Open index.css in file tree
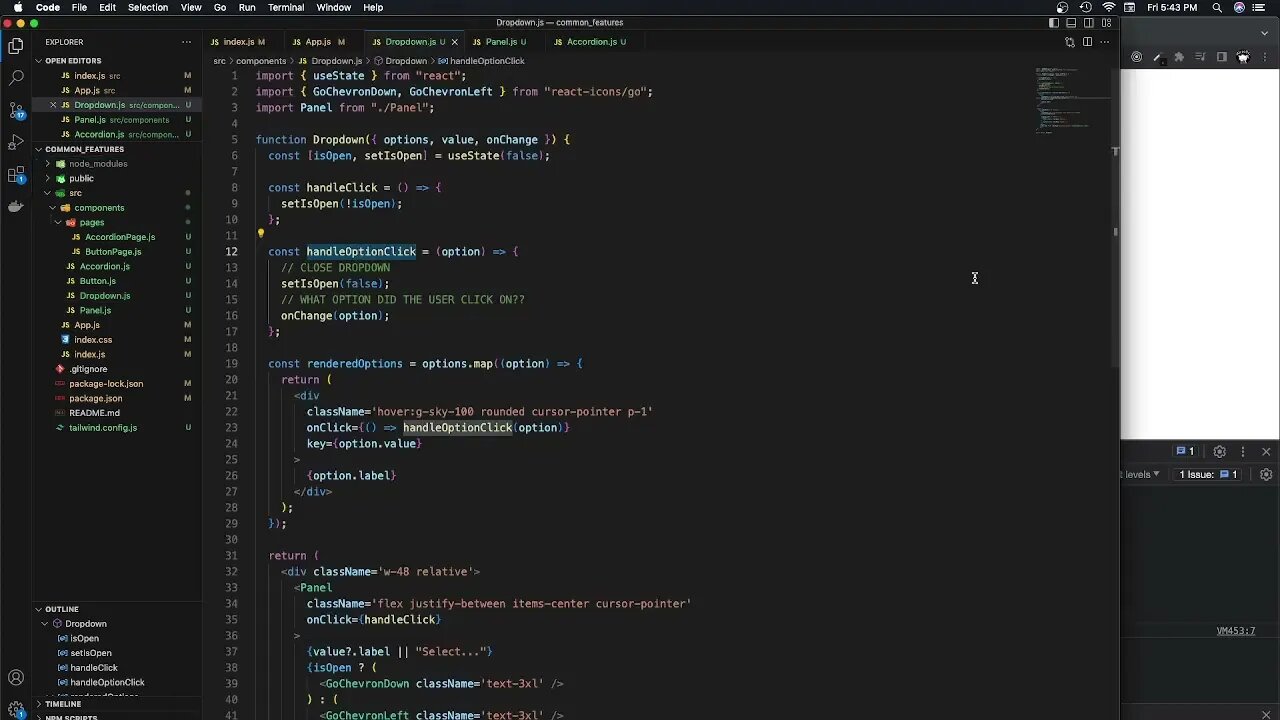 coord(93,340)
